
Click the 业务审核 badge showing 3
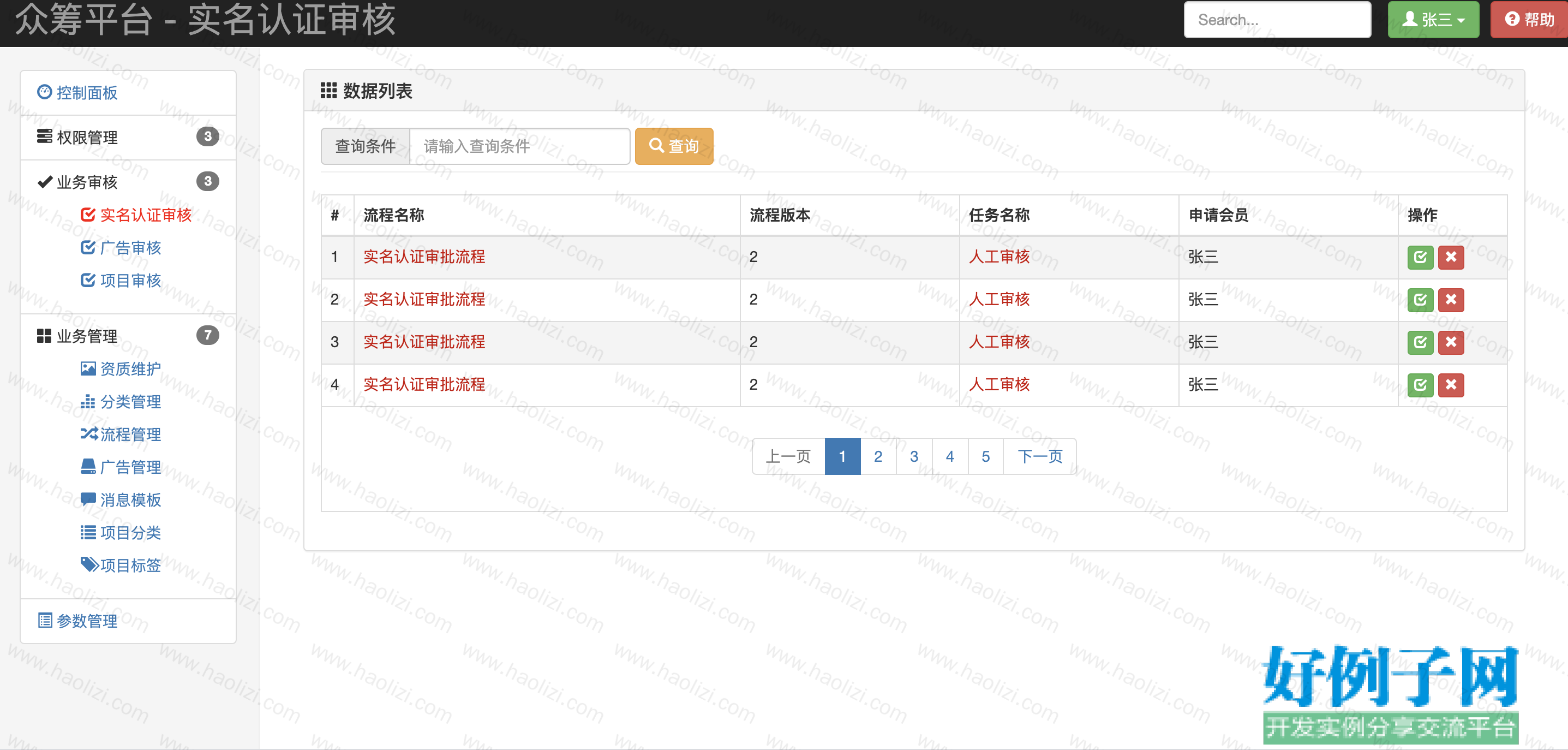207,181
